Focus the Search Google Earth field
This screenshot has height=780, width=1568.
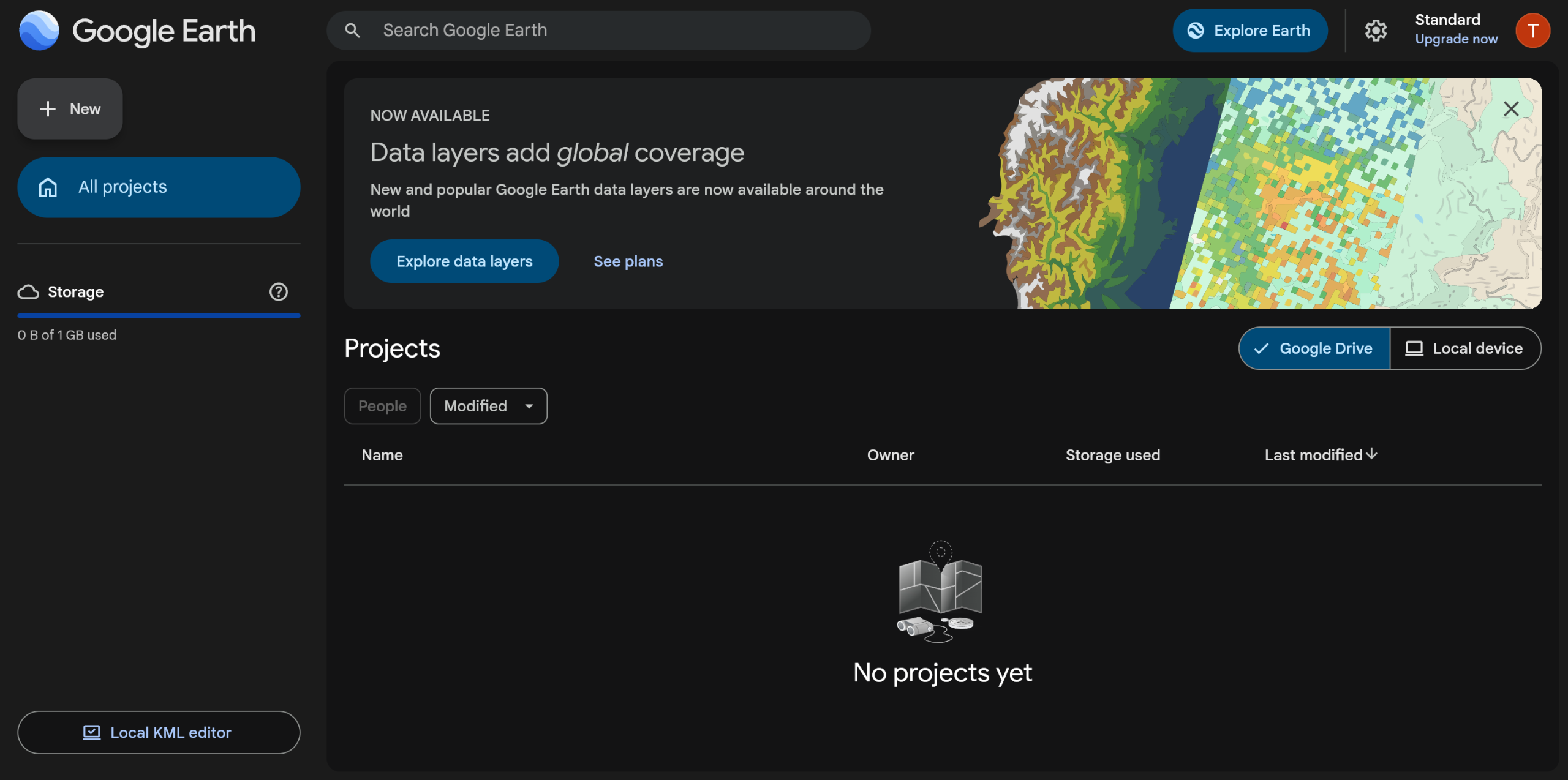tap(598, 30)
